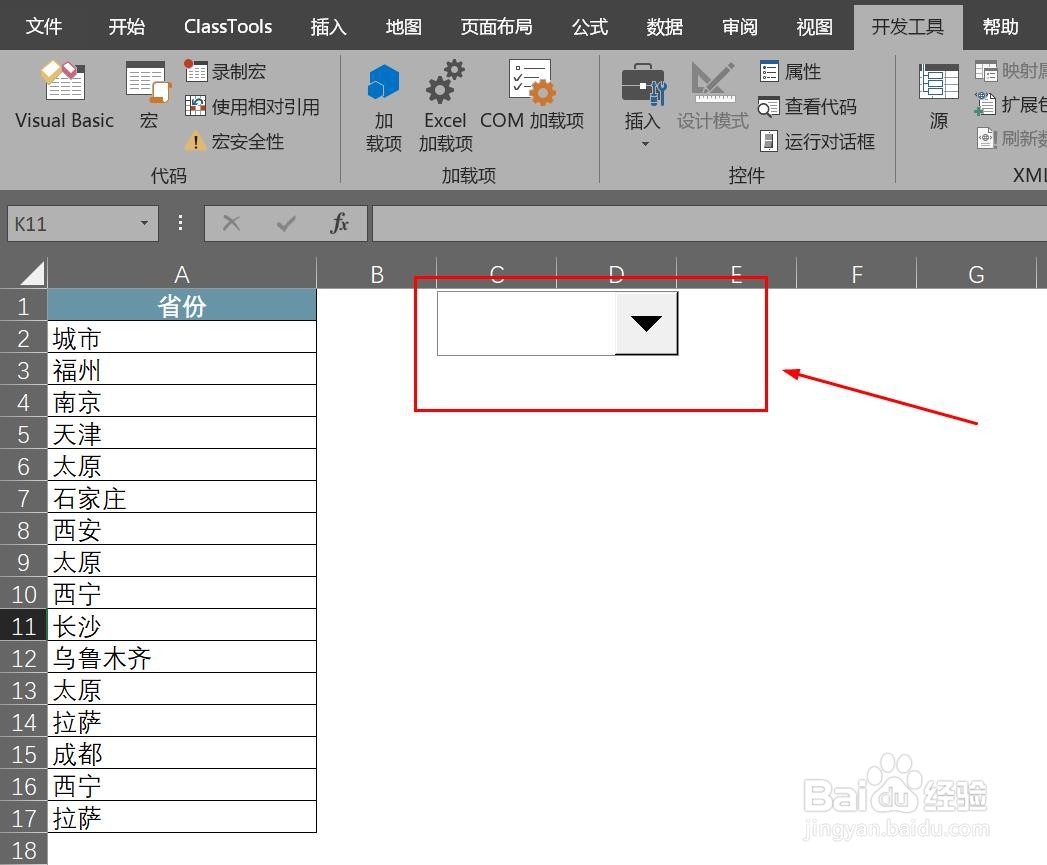Open the combo box dropdown arrow

[x=646, y=323]
